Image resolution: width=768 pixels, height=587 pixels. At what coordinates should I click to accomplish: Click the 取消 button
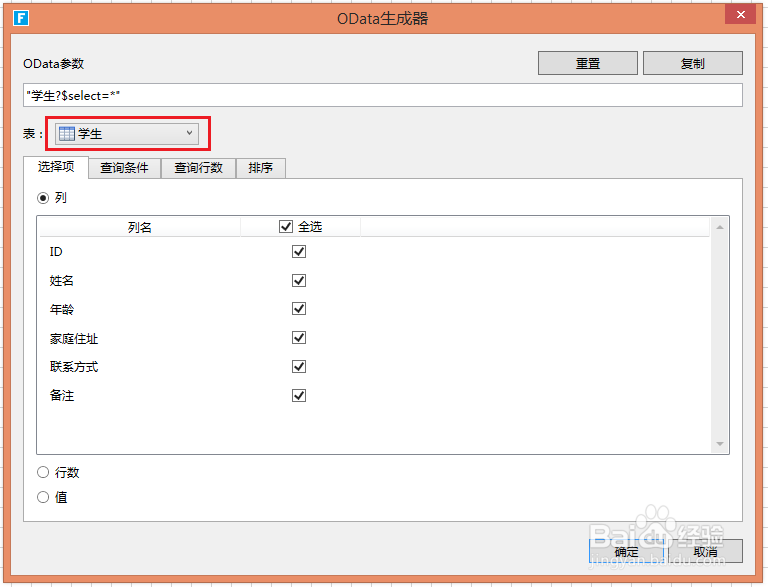click(x=705, y=551)
